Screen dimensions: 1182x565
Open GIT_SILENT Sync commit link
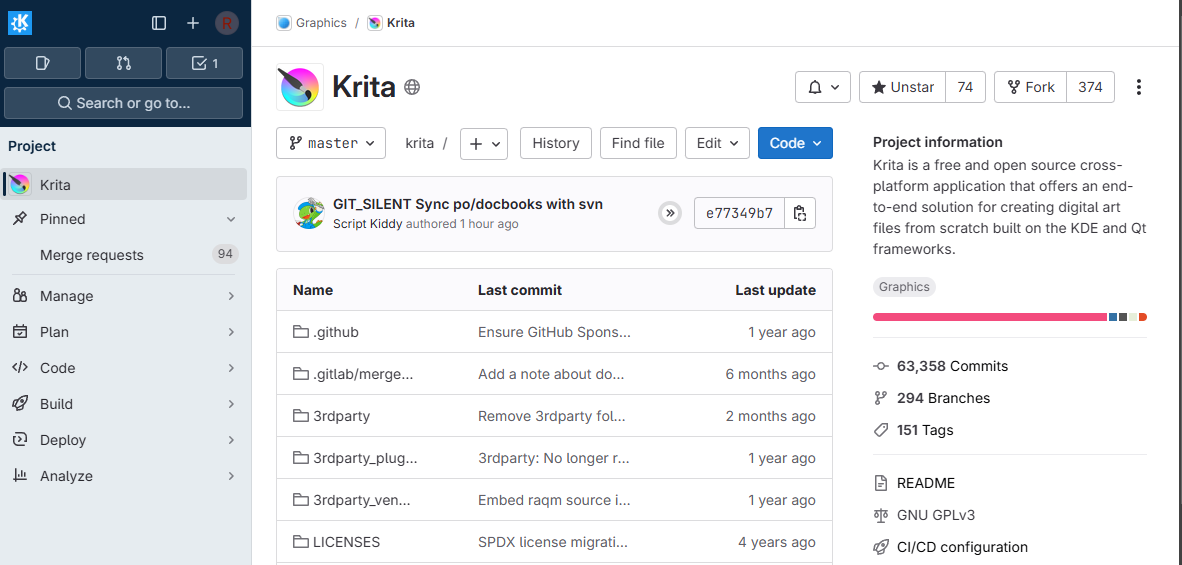point(468,204)
